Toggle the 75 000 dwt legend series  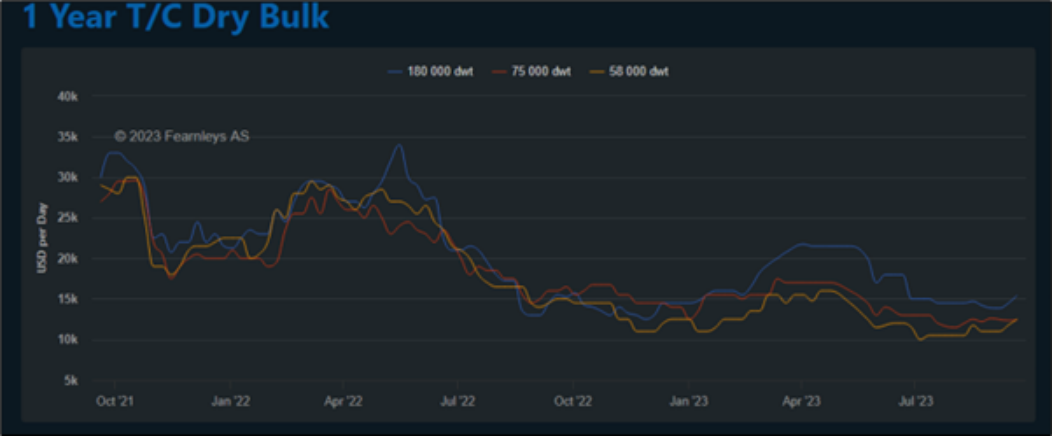[x=541, y=72]
